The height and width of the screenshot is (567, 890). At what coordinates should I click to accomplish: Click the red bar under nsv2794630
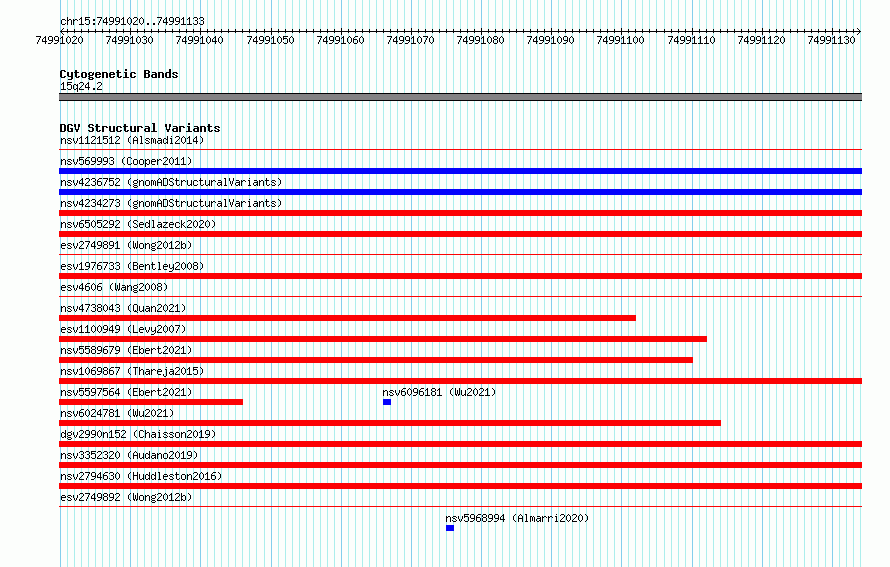click(x=460, y=486)
